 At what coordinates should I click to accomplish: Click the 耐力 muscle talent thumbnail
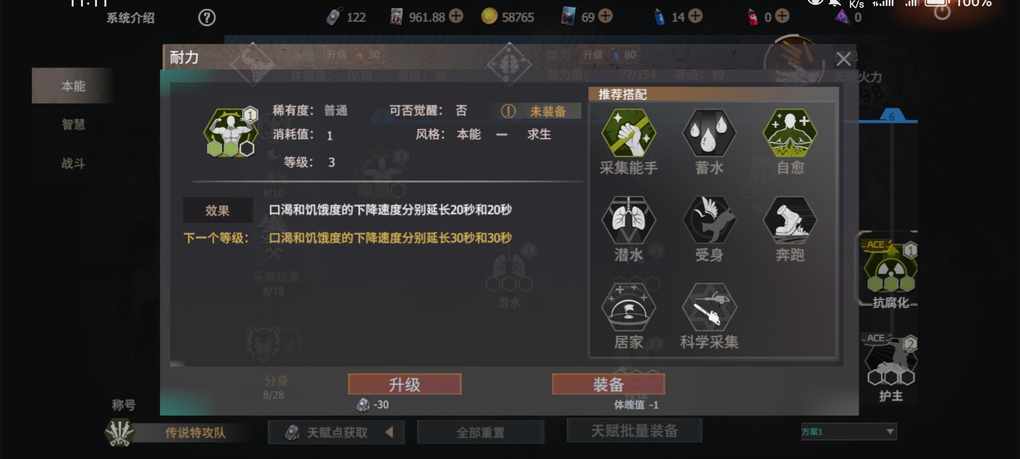point(231,133)
